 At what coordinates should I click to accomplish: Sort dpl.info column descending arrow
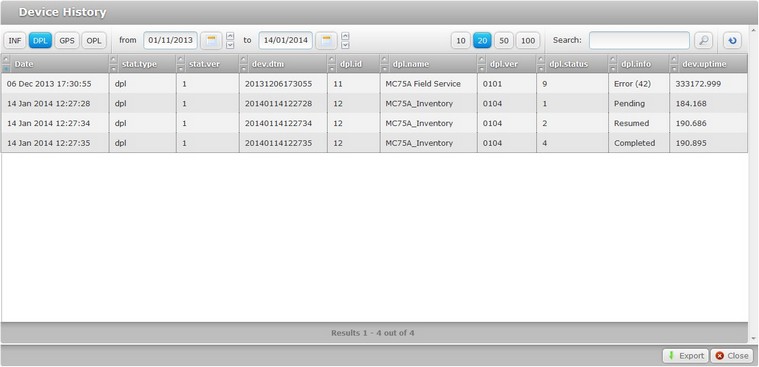tap(613, 68)
